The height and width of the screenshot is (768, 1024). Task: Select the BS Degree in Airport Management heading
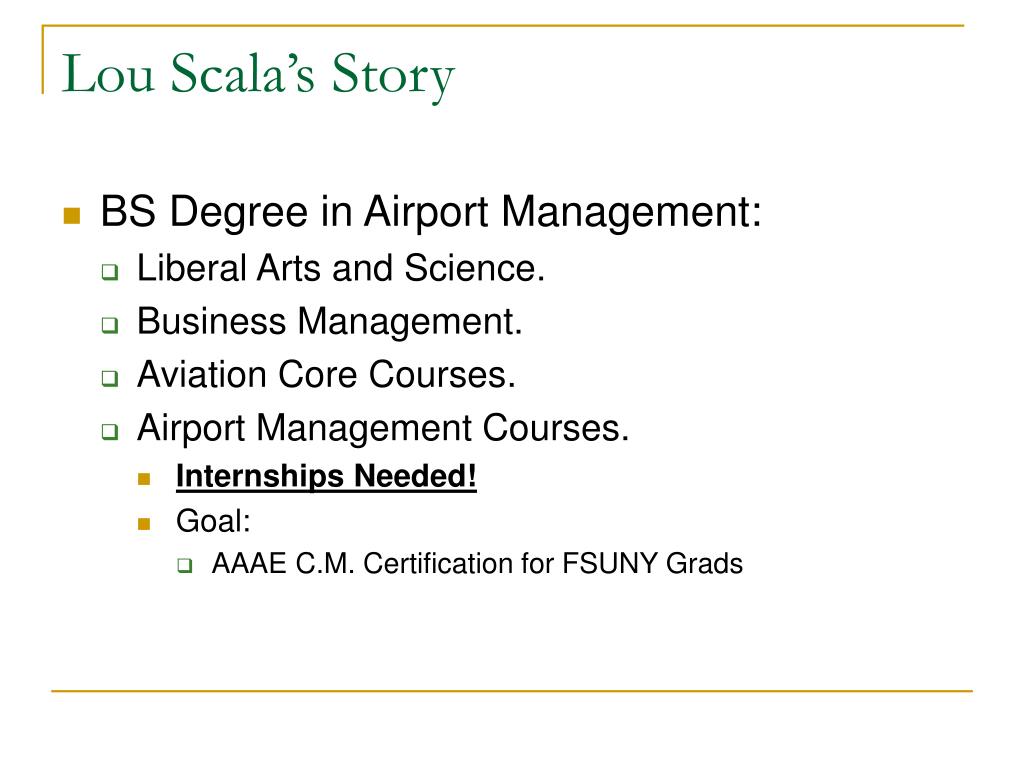point(431,213)
